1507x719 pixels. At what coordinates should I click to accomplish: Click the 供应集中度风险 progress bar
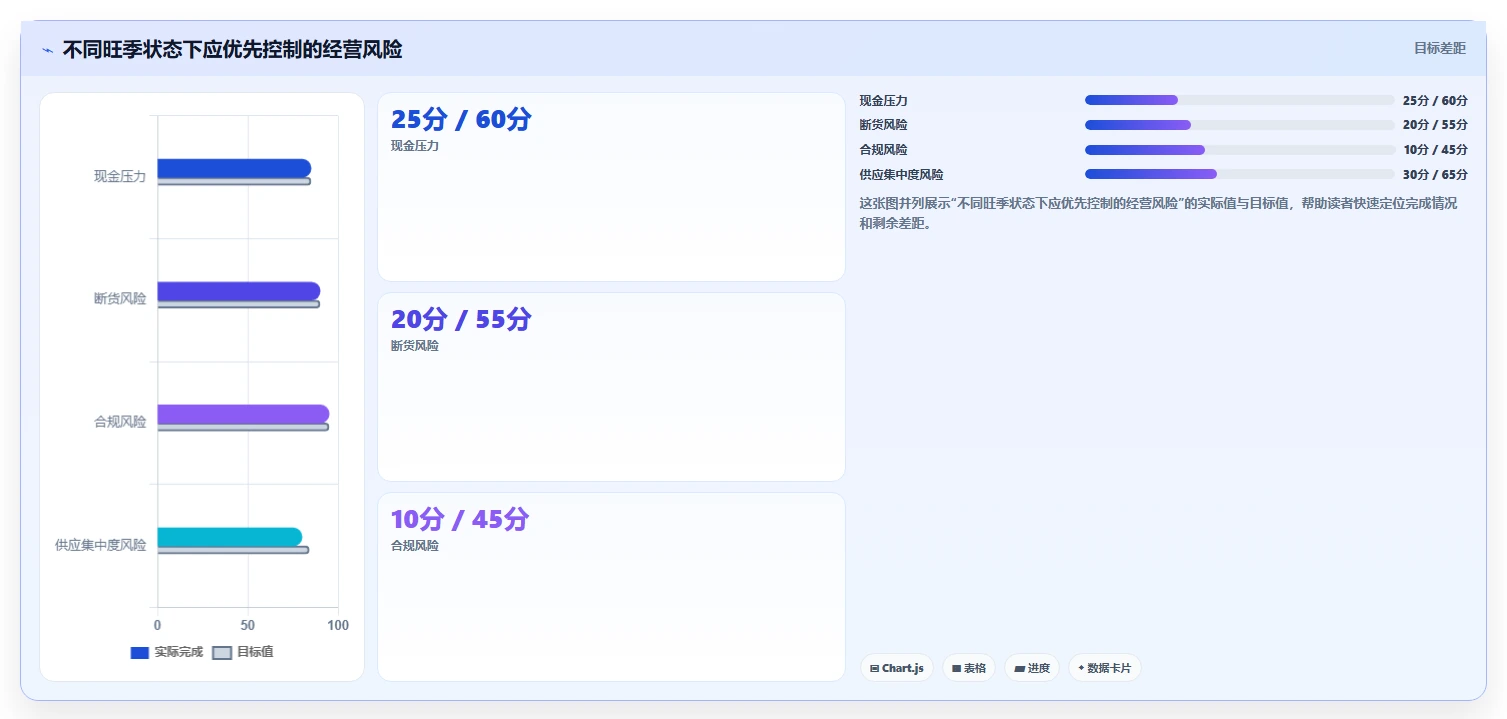[1239, 174]
